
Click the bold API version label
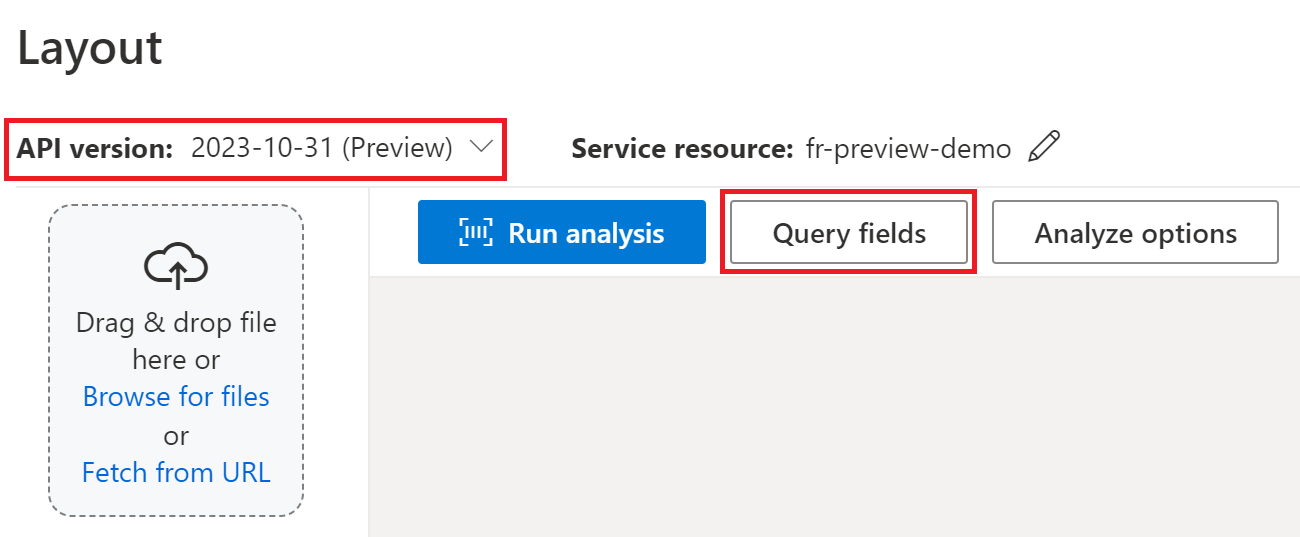coord(95,148)
